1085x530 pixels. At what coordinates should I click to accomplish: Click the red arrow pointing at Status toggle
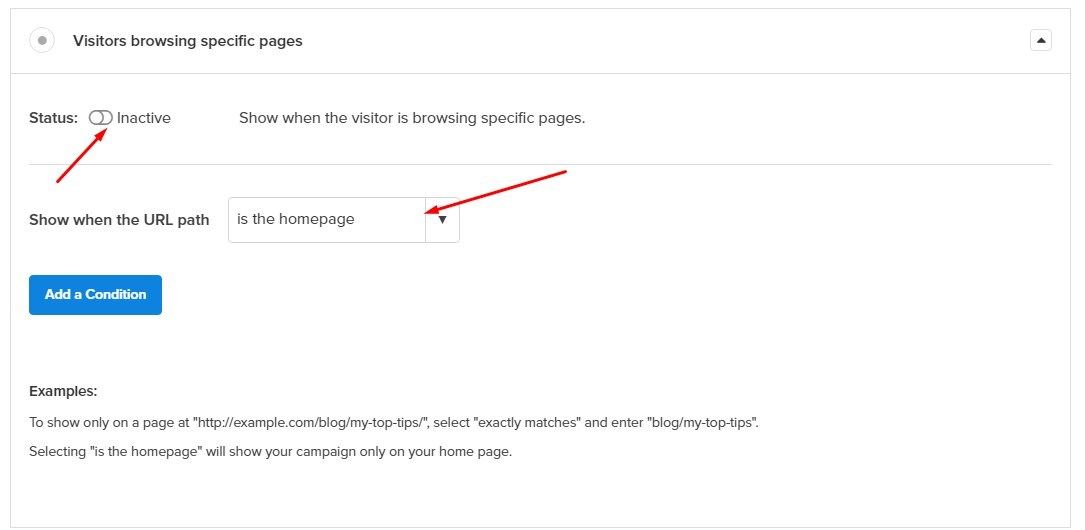[x=80, y=156]
